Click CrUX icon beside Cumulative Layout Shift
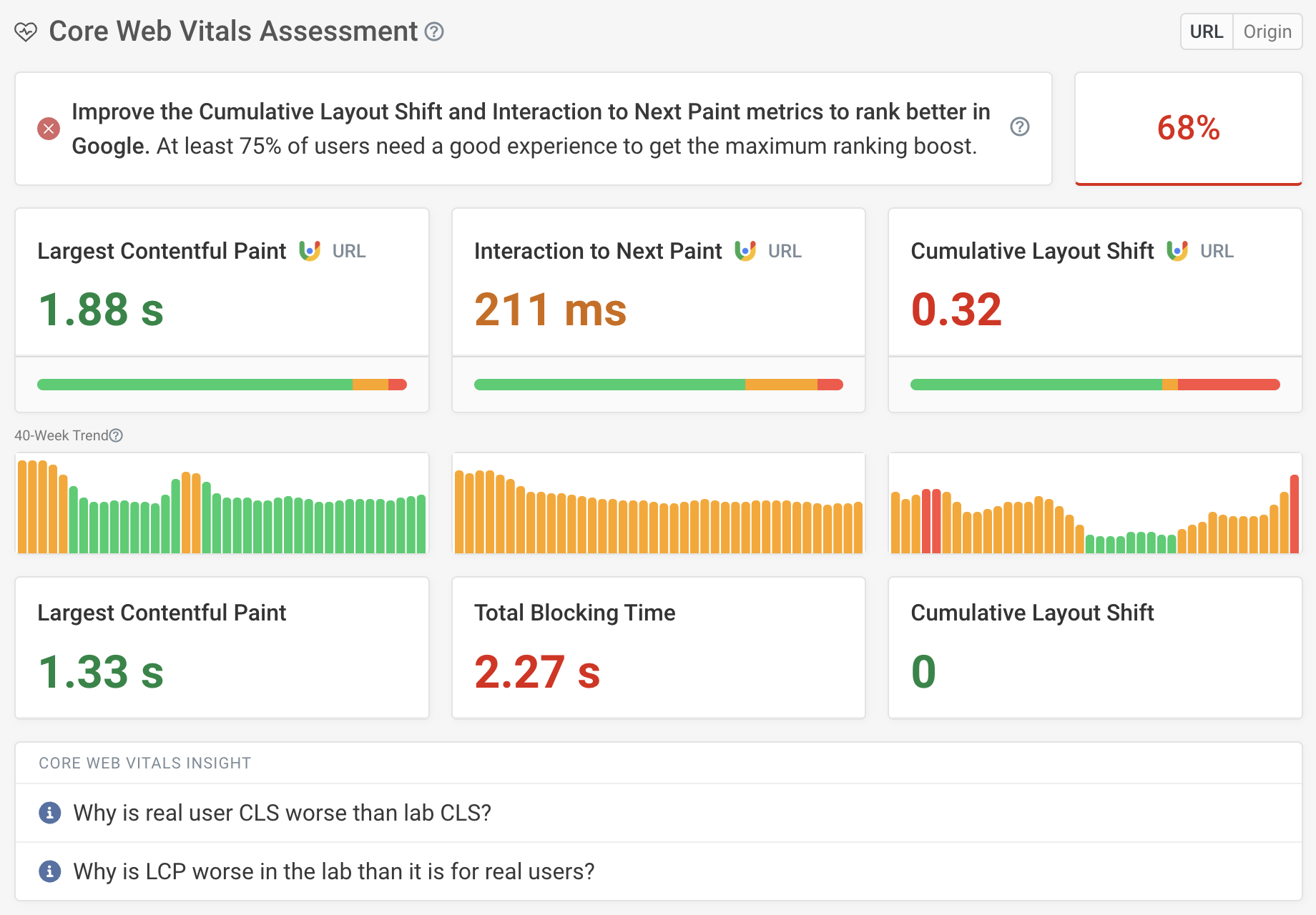The width and height of the screenshot is (1316, 915). (1177, 251)
